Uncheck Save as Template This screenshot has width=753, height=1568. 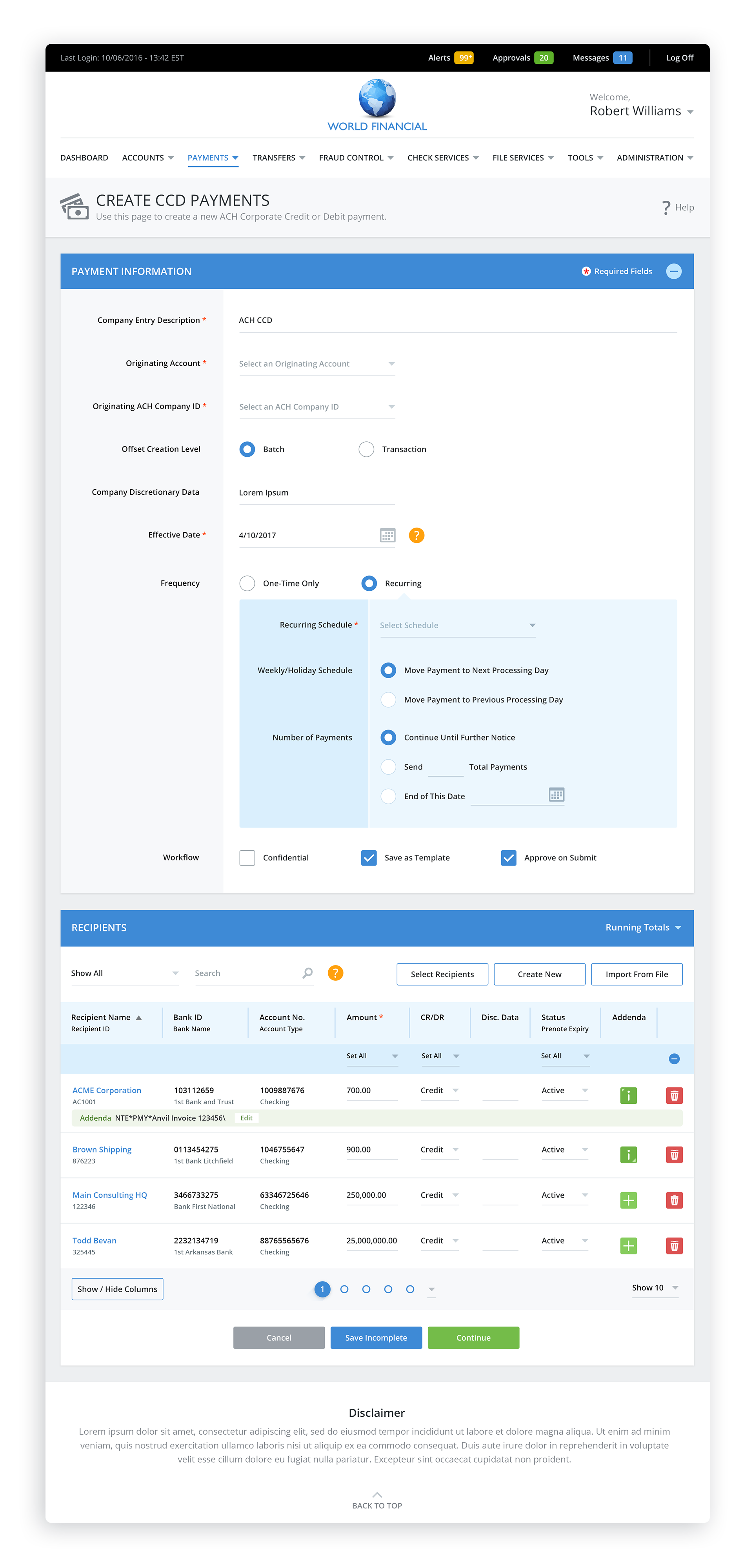pos(369,858)
